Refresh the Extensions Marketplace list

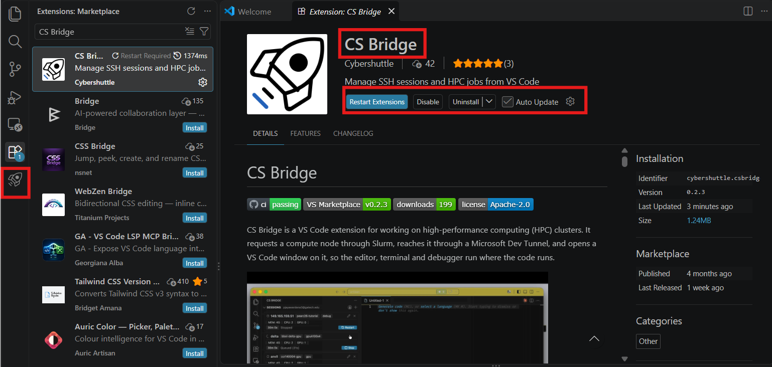click(191, 11)
